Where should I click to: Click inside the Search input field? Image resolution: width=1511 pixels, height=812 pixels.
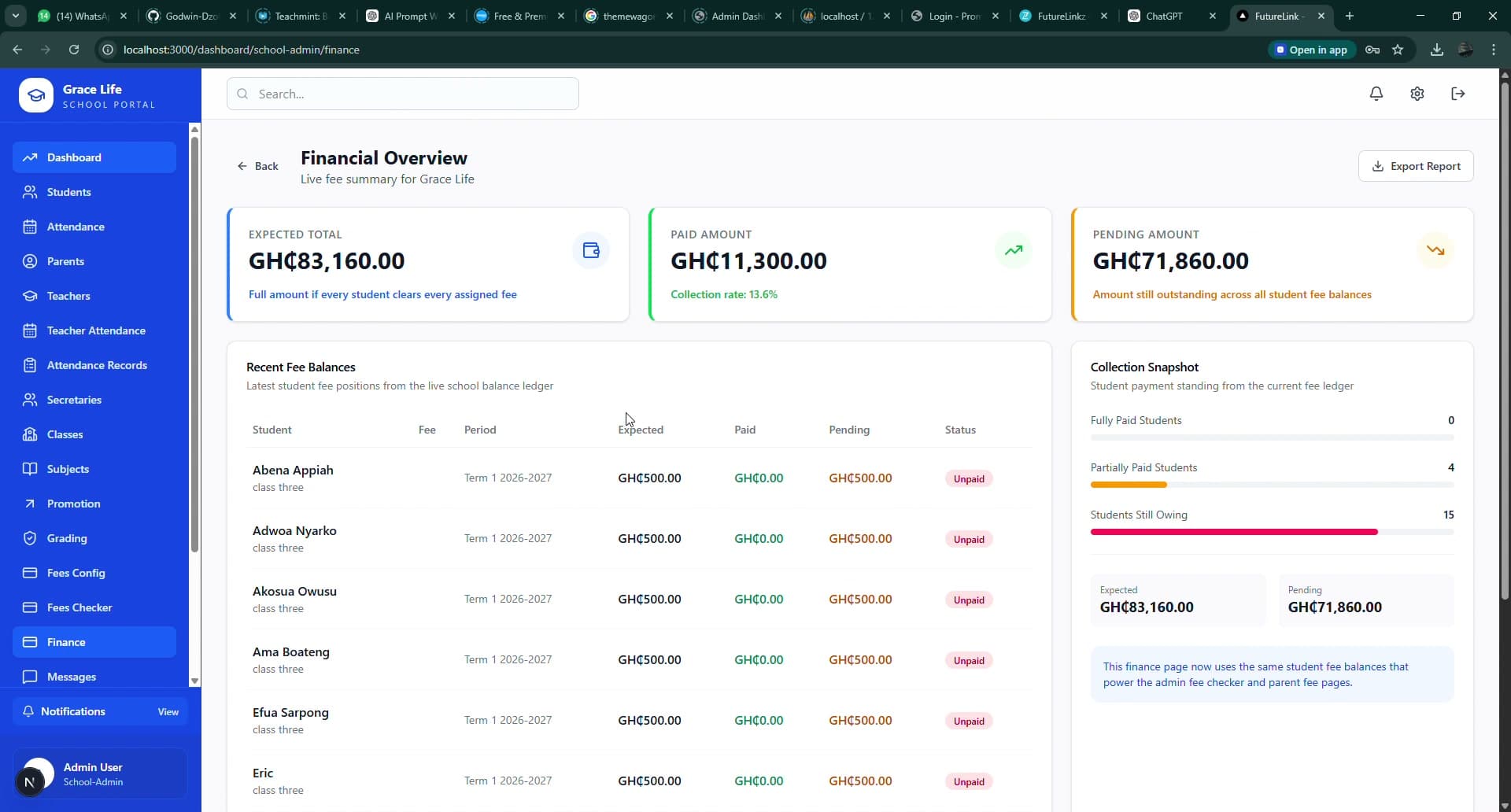[402, 94]
